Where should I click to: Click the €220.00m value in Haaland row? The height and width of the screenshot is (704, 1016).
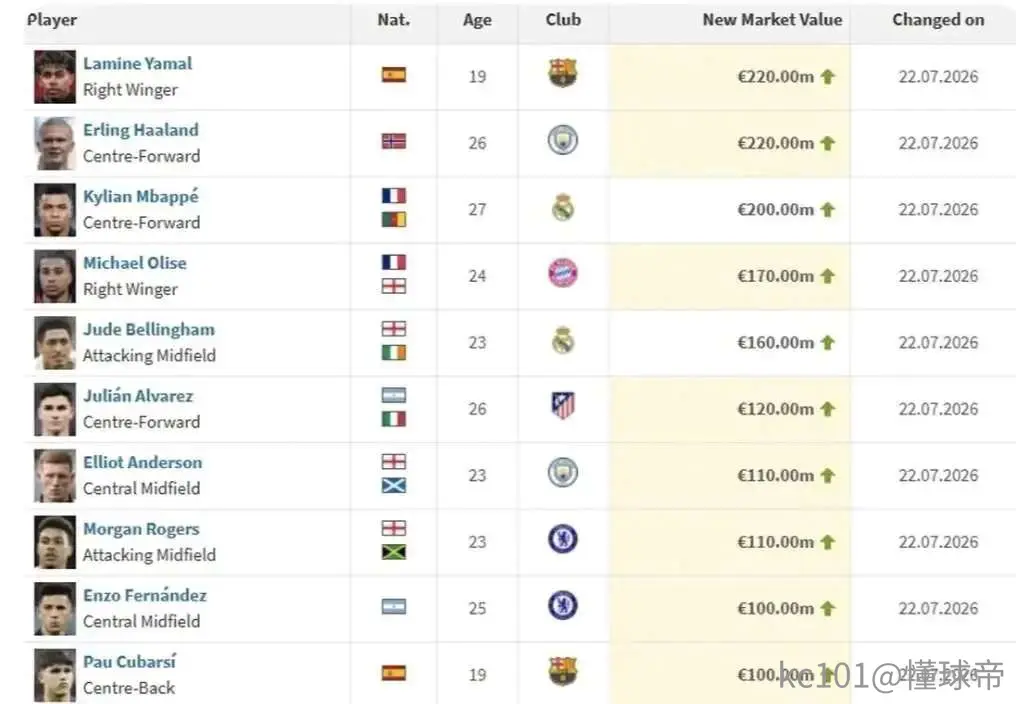[775, 143]
